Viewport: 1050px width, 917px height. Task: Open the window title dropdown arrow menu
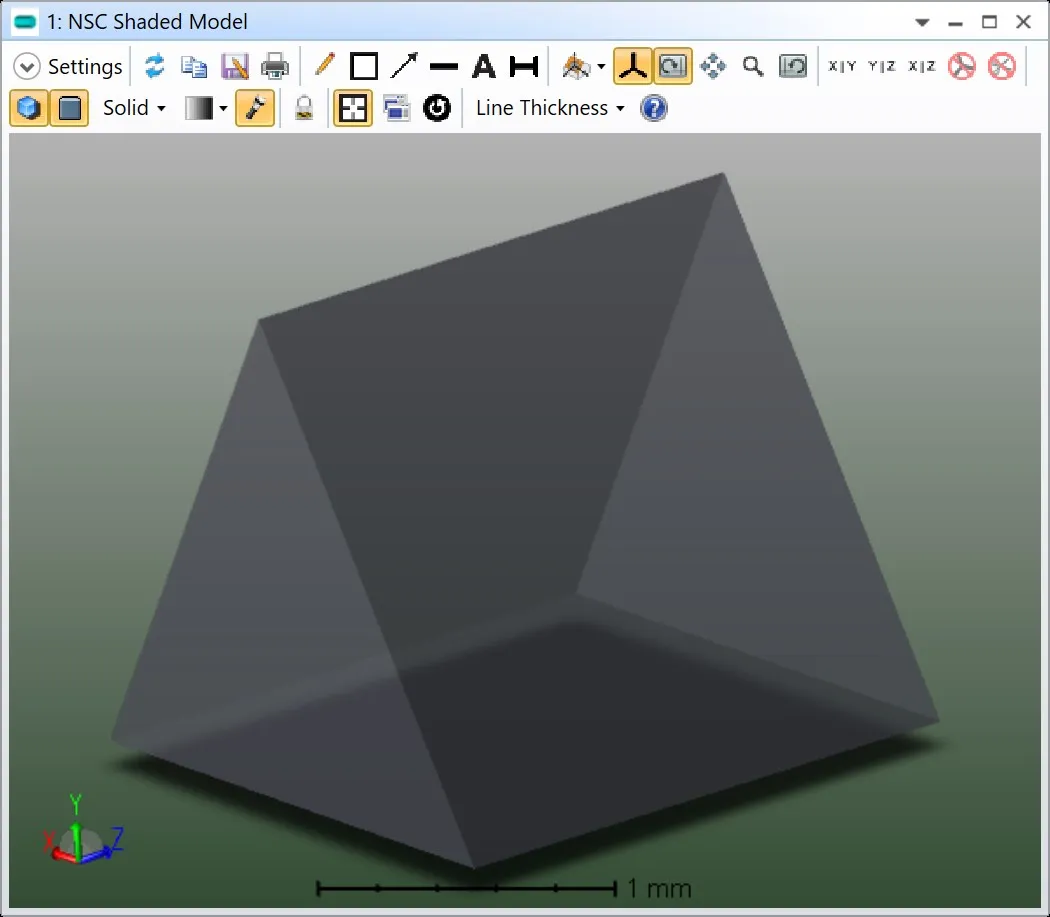tap(922, 22)
